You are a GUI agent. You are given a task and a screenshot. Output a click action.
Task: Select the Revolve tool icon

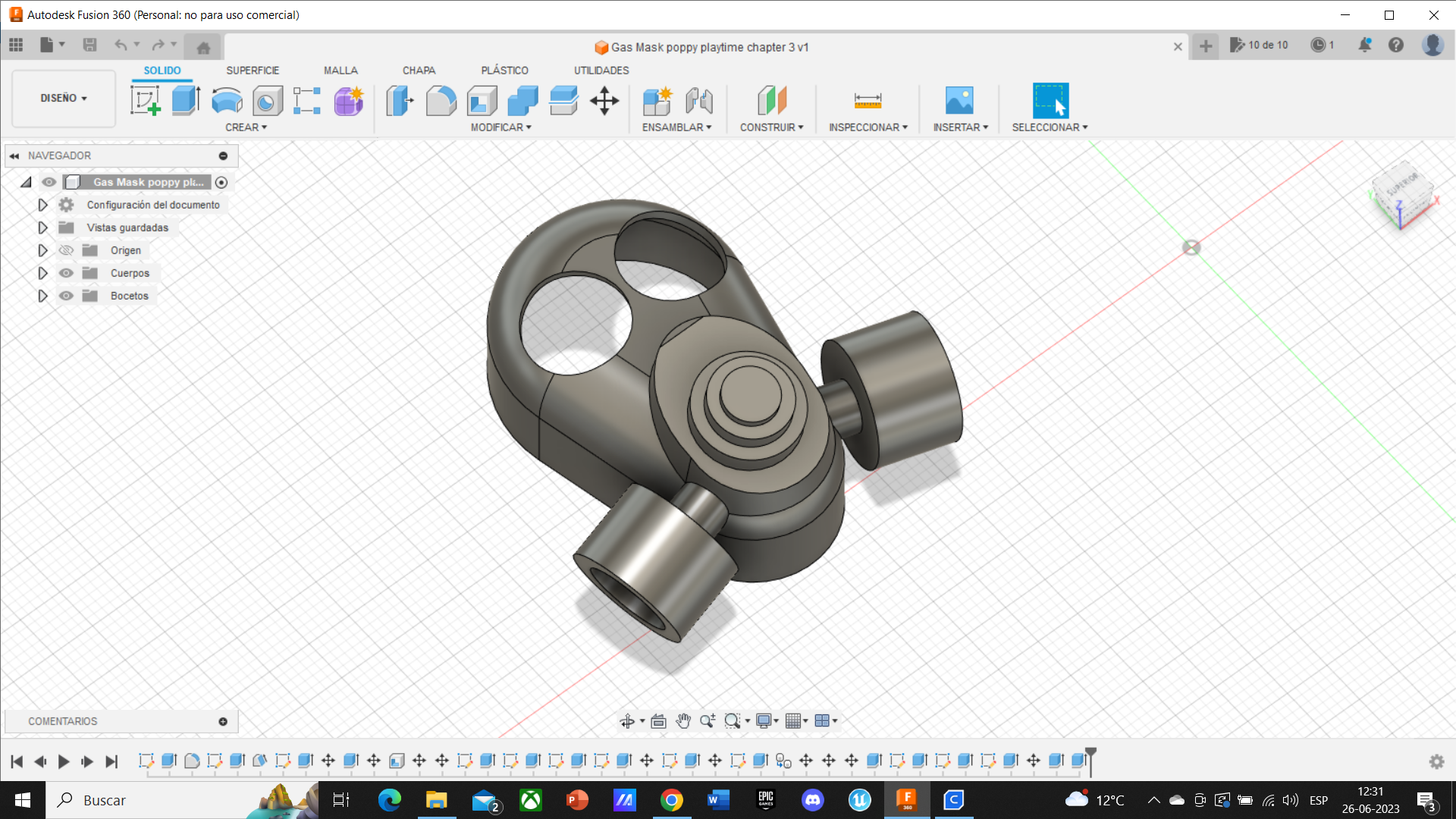pyautogui.click(x=227, y=100)
